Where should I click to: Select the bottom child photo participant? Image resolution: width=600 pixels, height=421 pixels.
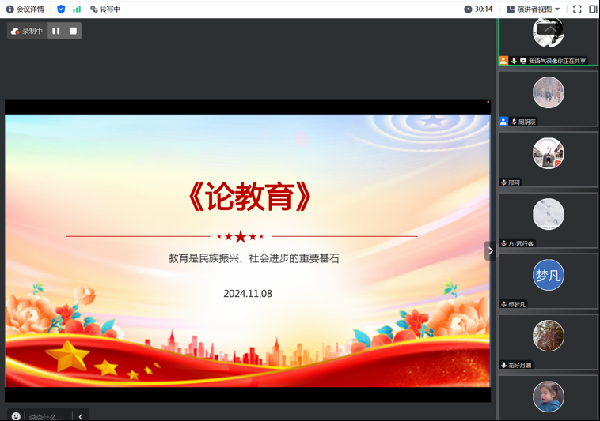click(x=548, y=396)
